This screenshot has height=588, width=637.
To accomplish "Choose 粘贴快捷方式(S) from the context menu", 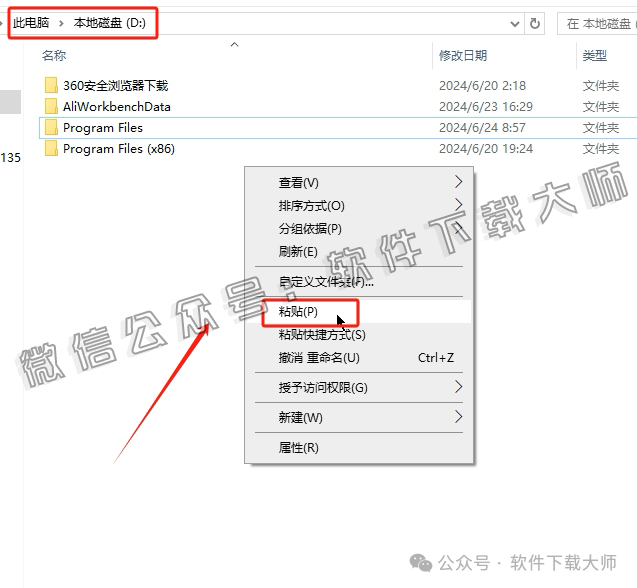I will point(359,335).
